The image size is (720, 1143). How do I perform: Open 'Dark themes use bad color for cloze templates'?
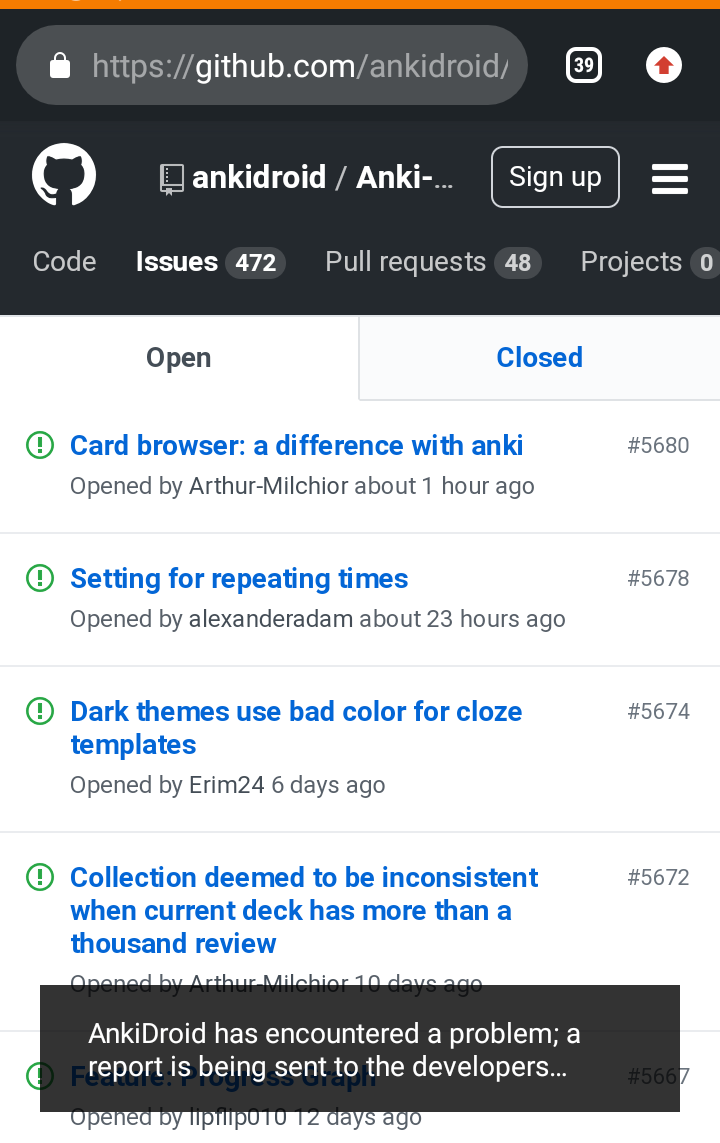coord(296,727)
